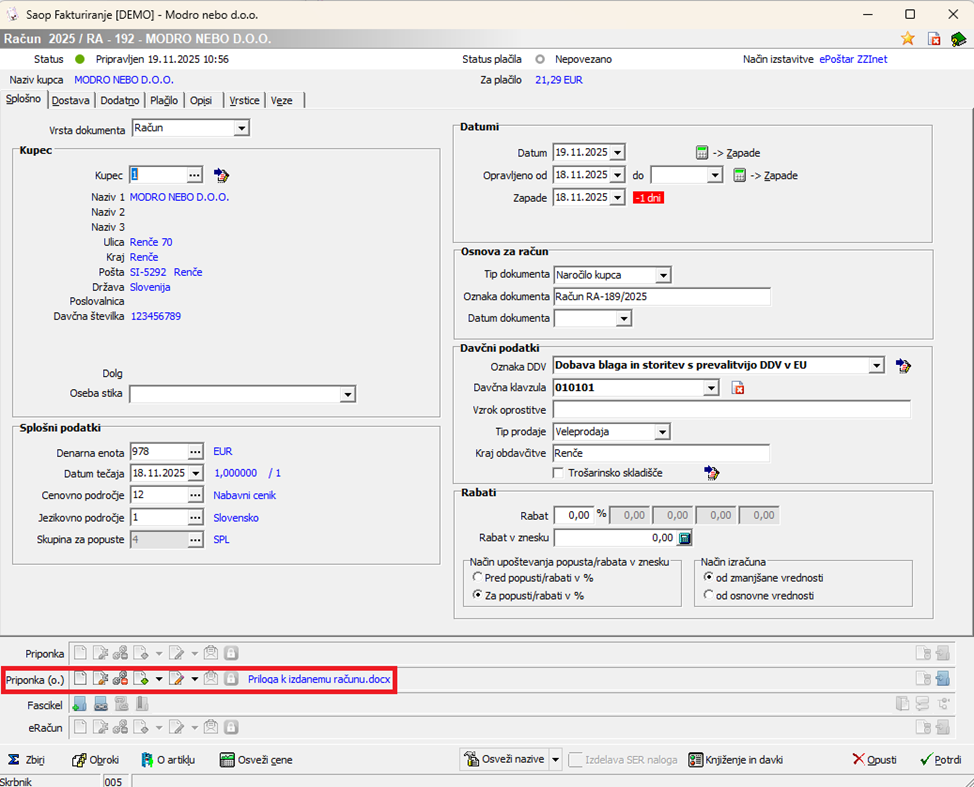The width and height of the screenshot is (974, 787).
Task: Click the Nepovezano payment status indicator
Action: (540, 60)
